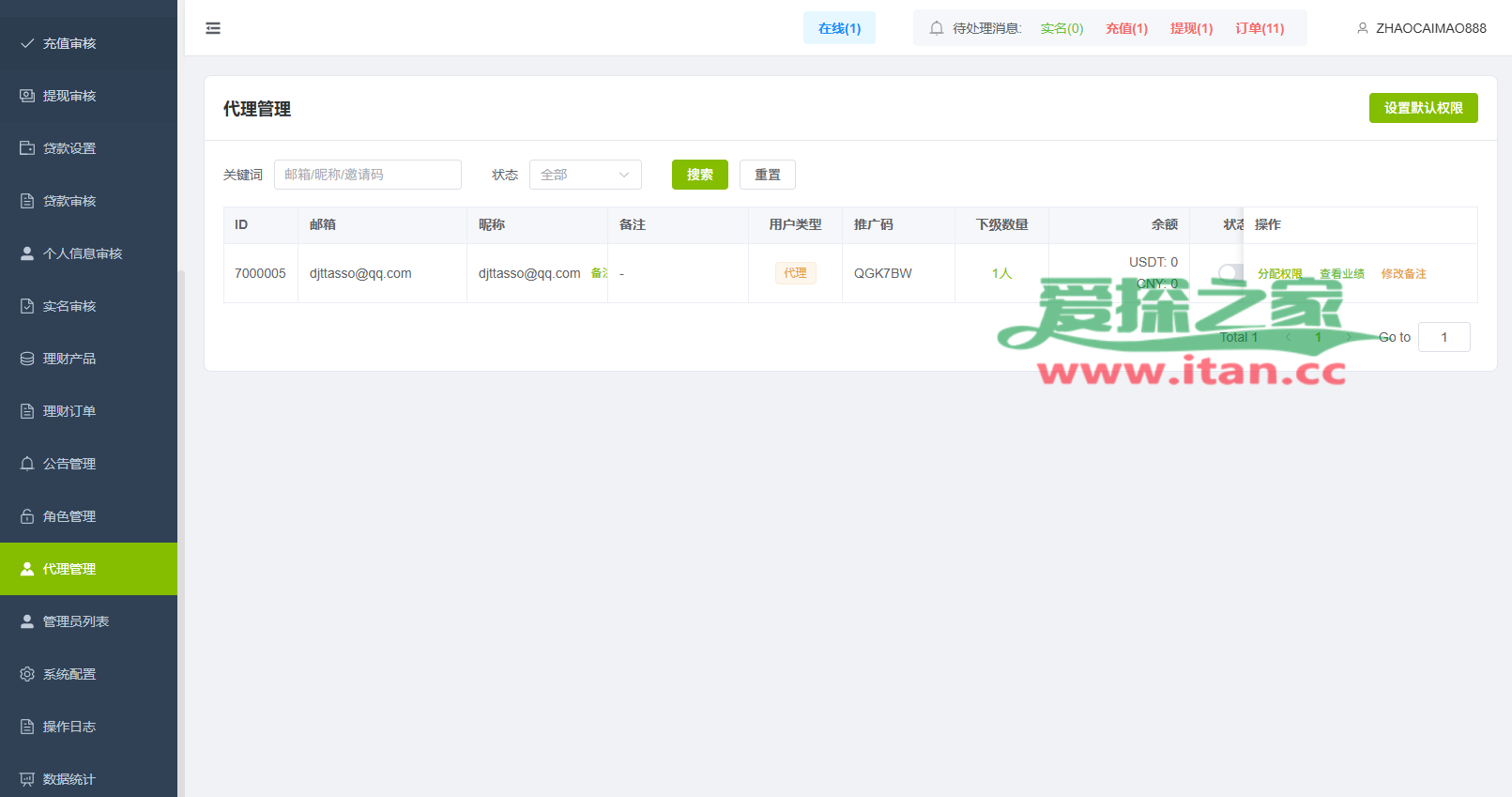Click the sidebar collapse hamburger icon
The image size is (1512, 797).
(x=213, y=28)
